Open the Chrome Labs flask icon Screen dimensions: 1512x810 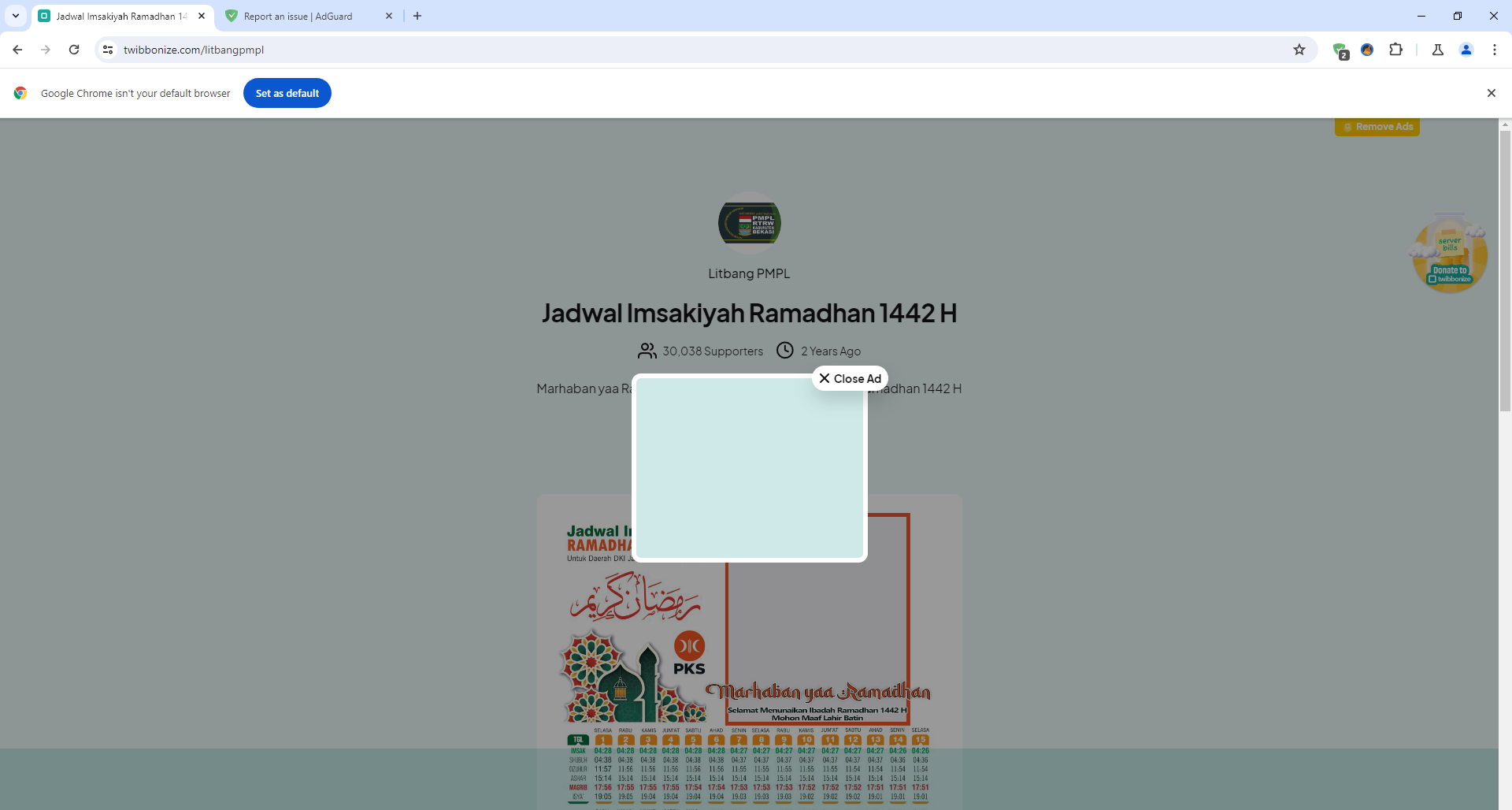(1438, 49)
